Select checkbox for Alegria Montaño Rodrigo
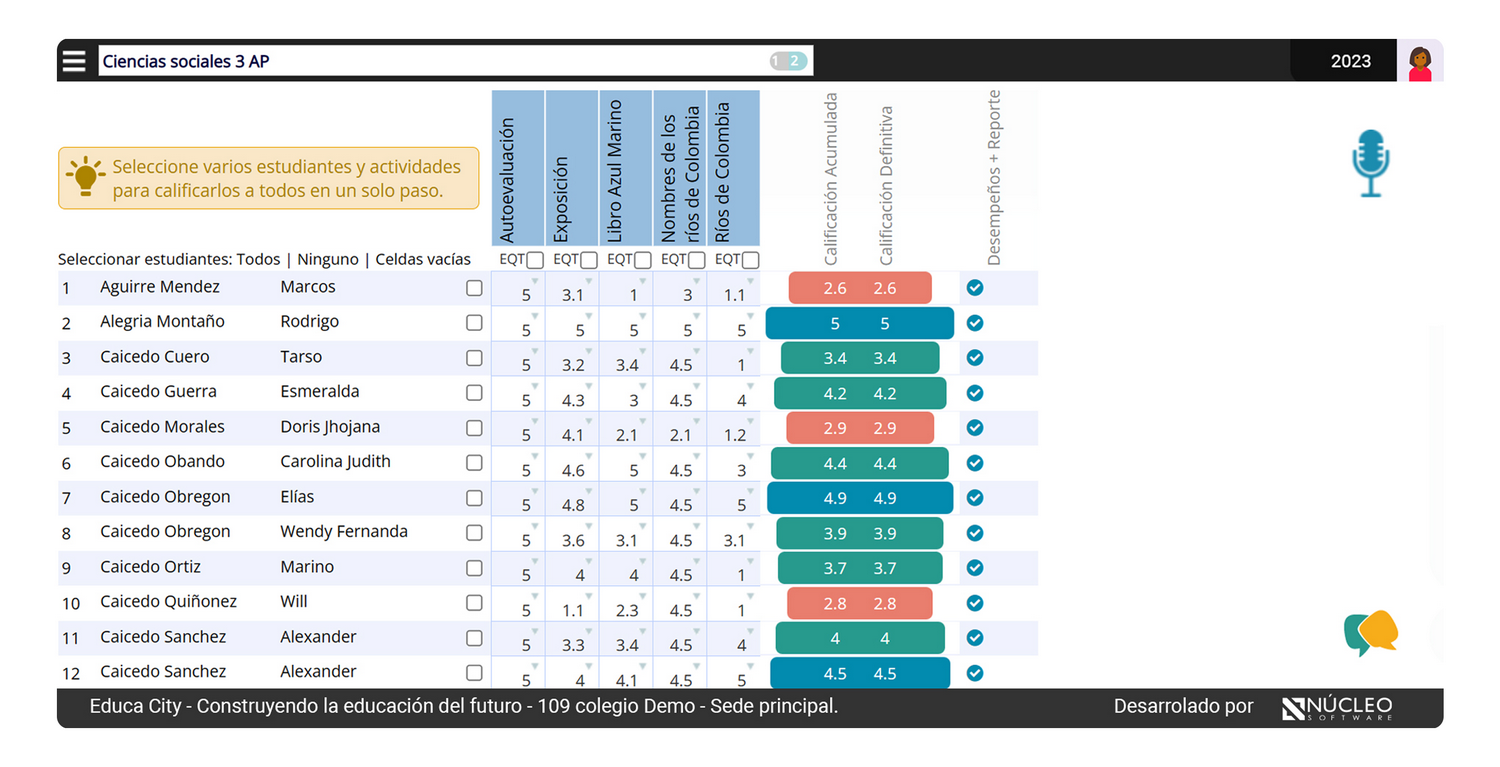 tap(474, 323)
